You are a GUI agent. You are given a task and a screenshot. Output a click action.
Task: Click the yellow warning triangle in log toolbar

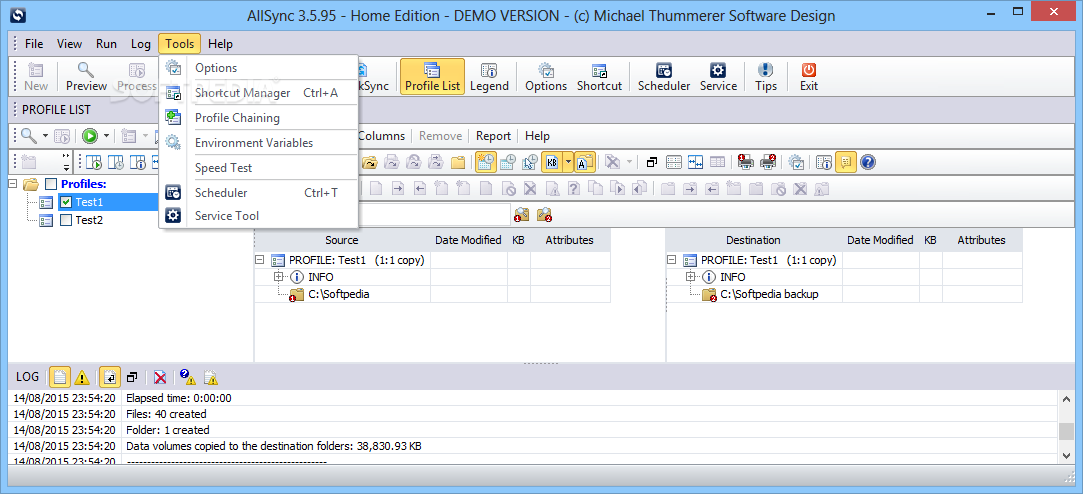pyautogui.click(x=82, y=377)
